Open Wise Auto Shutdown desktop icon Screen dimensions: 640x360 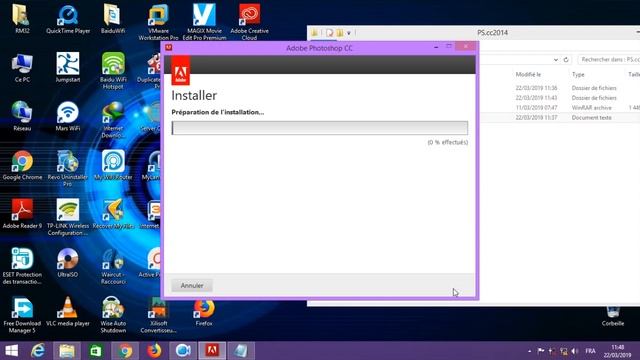click(x=113, y=315)
